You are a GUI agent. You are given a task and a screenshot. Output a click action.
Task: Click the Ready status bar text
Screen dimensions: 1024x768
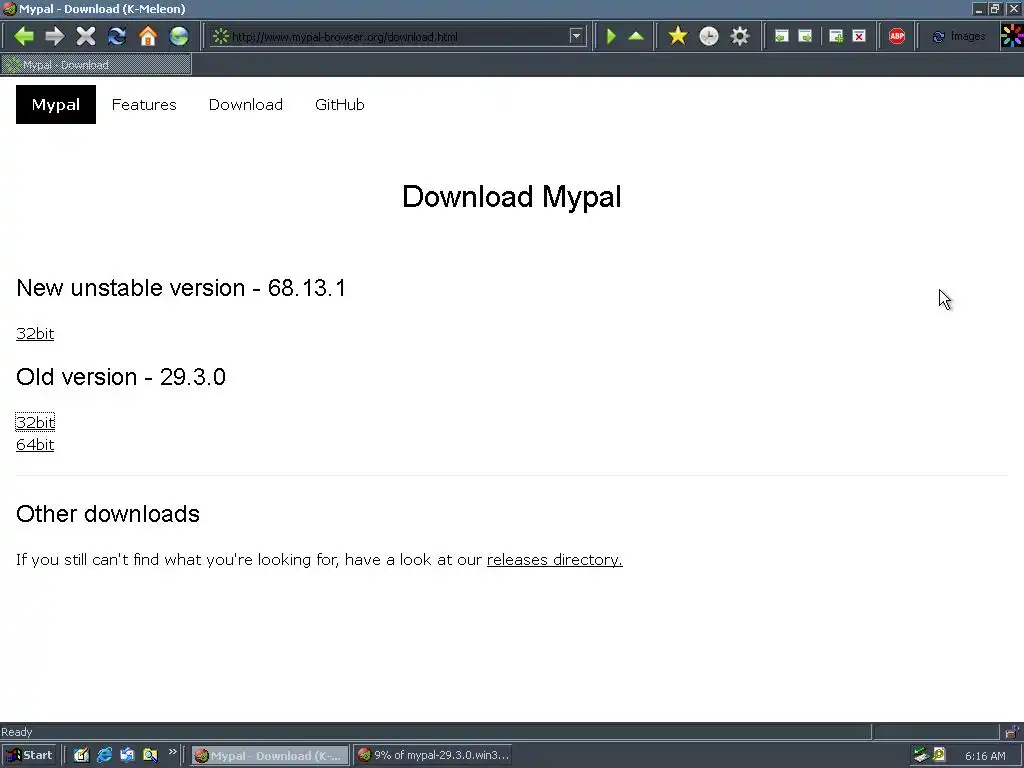(17, 732)
